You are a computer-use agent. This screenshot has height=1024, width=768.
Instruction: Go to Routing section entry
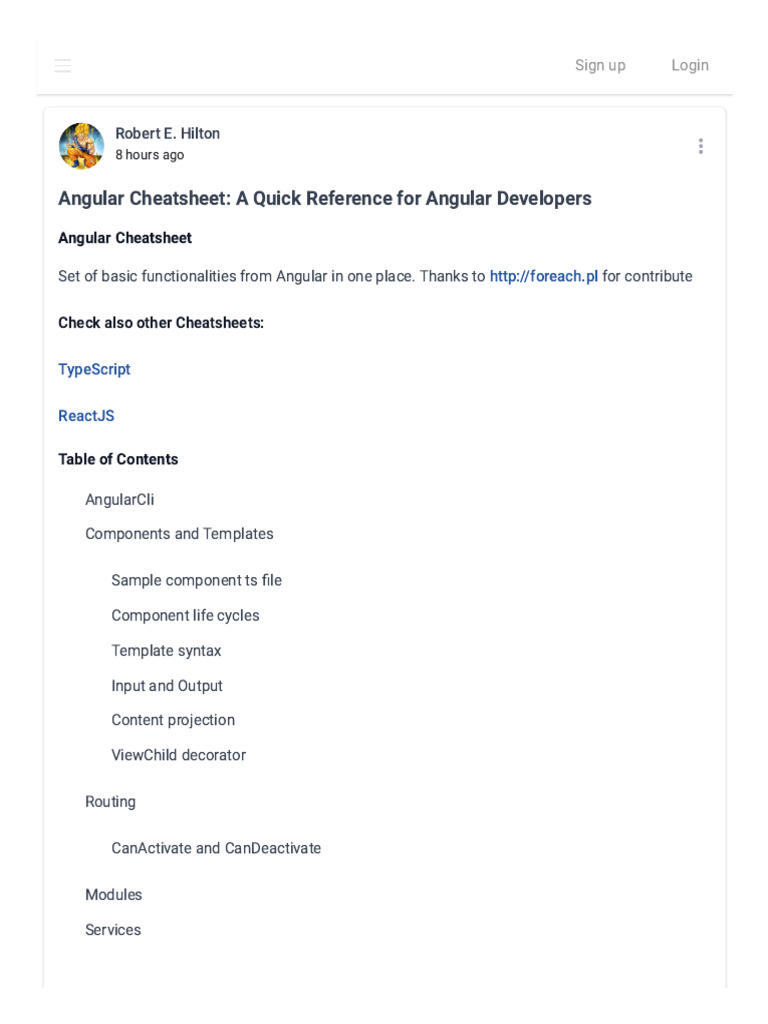click(110, 802)
